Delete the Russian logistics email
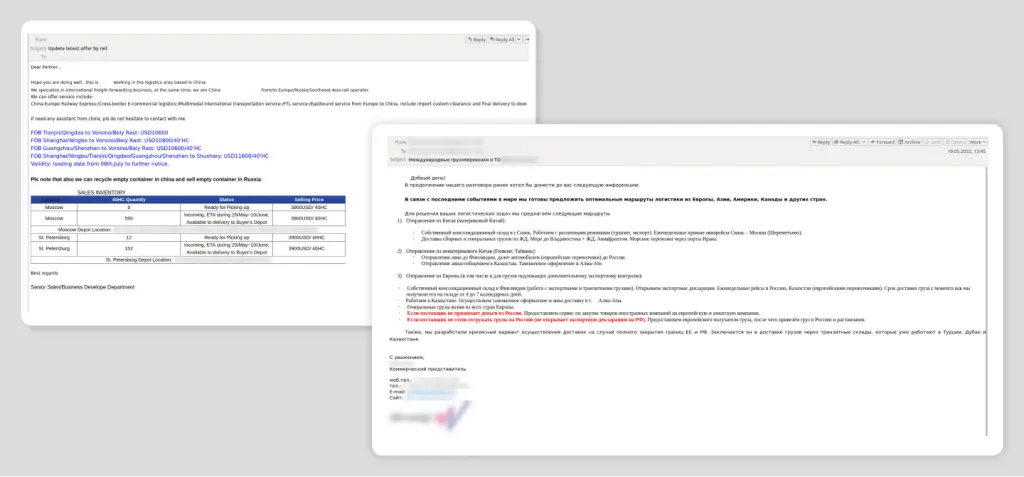The width and height of the screenshot is (1024, 477). coord(956,142)
